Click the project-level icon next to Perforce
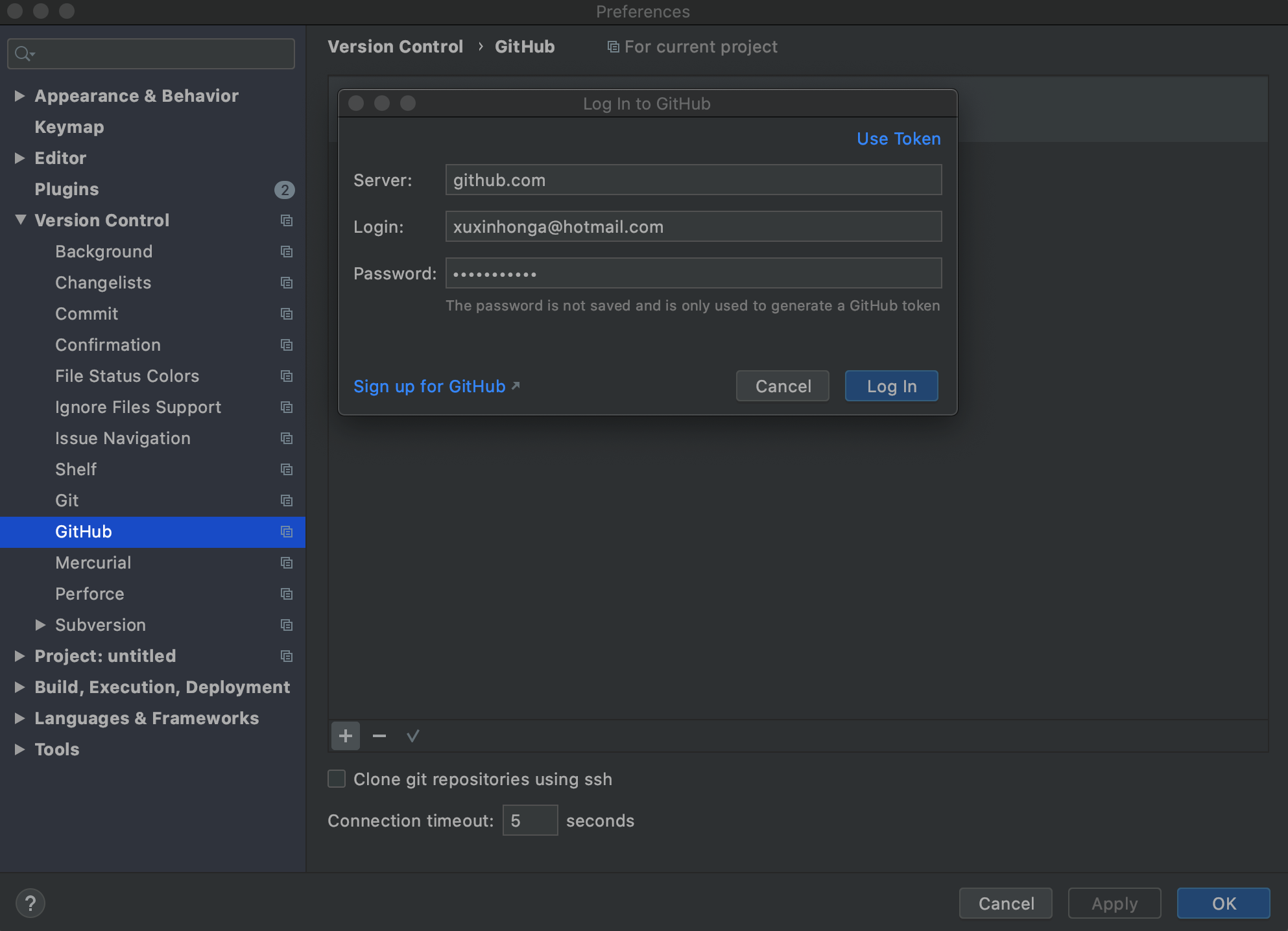This screenshot has width=1288, height=931. point(287,594)
